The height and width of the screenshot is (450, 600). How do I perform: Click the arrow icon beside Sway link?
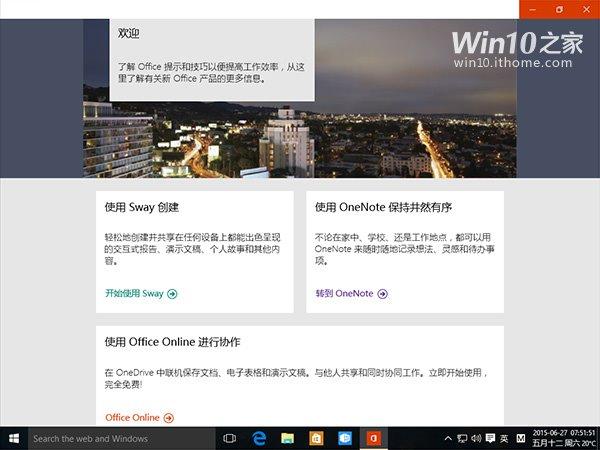pyautogui.click(x=172, y=294)
